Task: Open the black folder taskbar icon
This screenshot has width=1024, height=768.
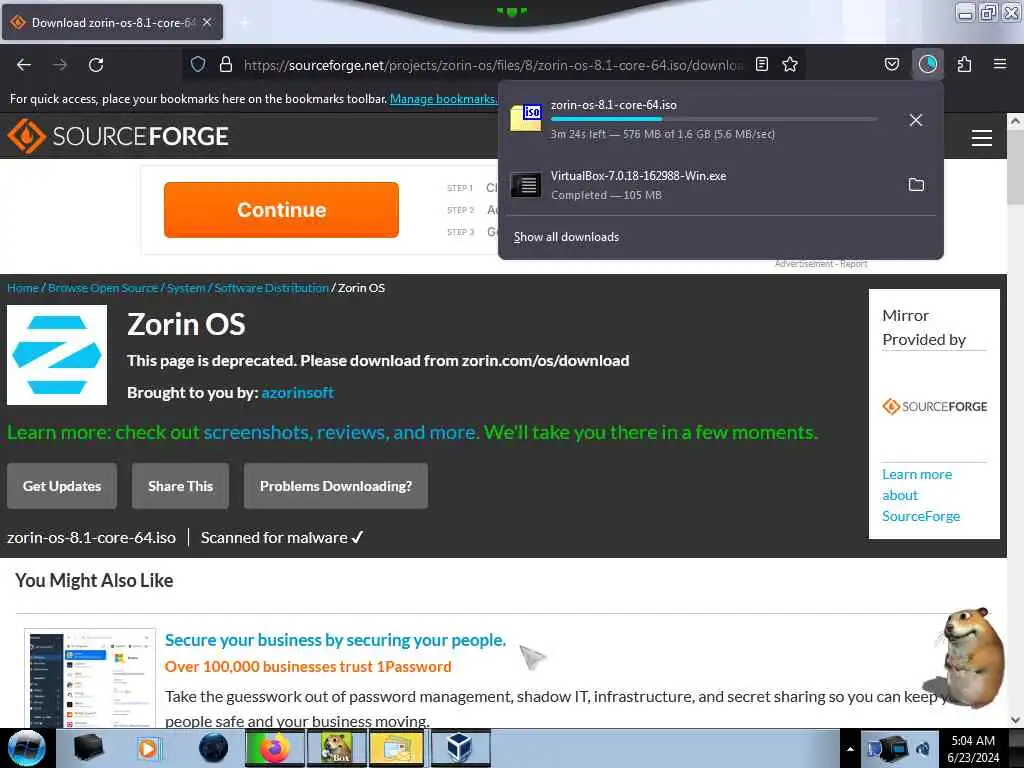Action: pos(88,748)
